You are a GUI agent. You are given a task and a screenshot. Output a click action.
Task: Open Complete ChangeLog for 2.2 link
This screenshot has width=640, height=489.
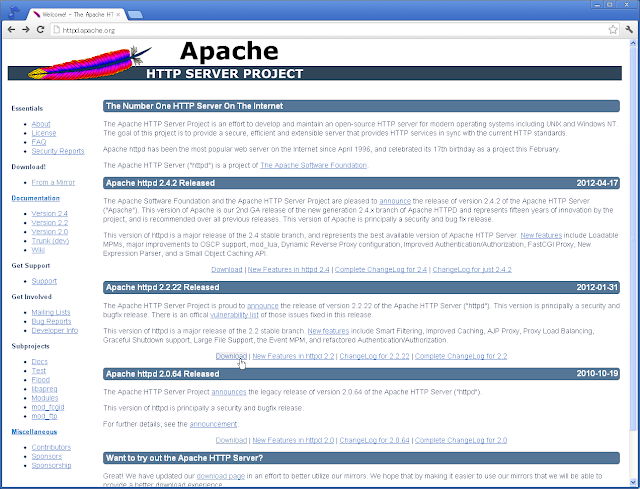coord(461,356)
